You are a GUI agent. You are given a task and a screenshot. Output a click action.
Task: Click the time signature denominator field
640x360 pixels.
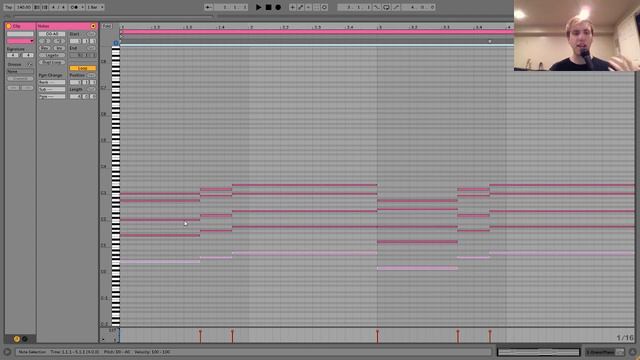[28, 55]
